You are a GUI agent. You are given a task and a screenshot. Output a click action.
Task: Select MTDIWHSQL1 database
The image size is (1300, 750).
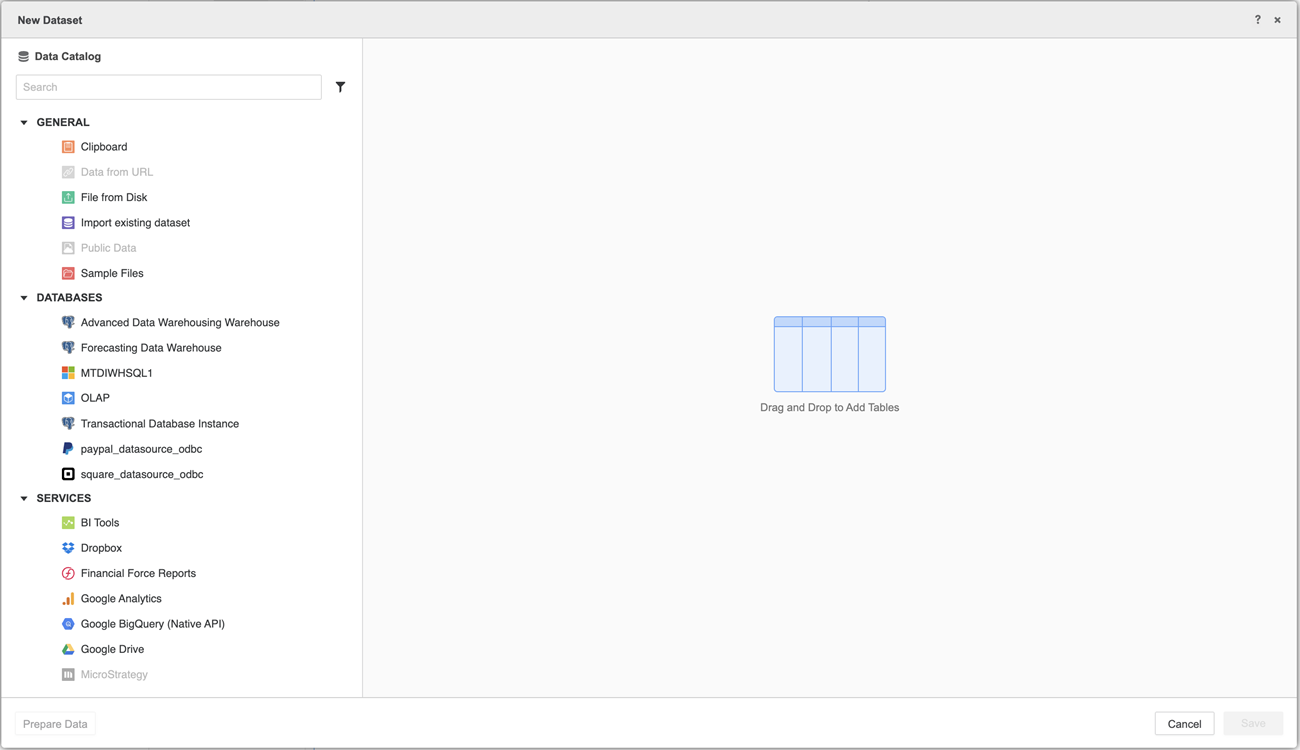tap(117, 373)
